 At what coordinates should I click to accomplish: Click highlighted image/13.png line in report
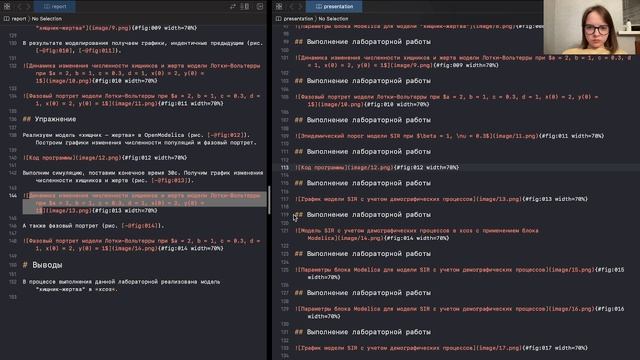coord(143,203)
